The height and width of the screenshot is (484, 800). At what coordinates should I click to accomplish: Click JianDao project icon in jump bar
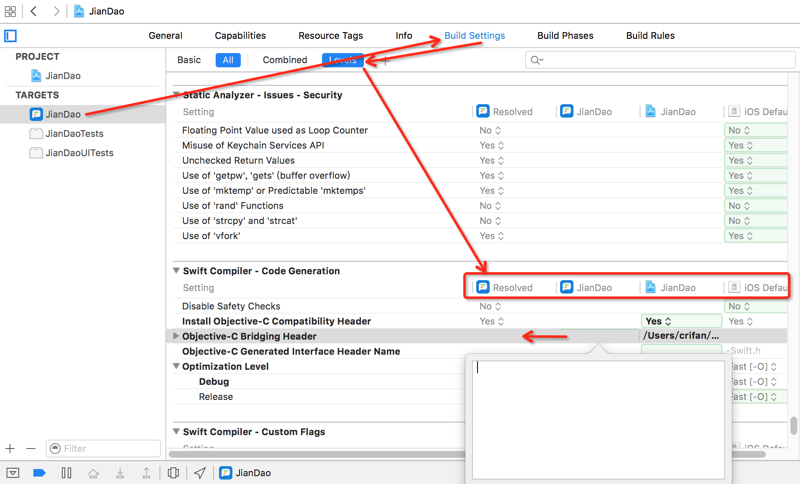point(79,11)
